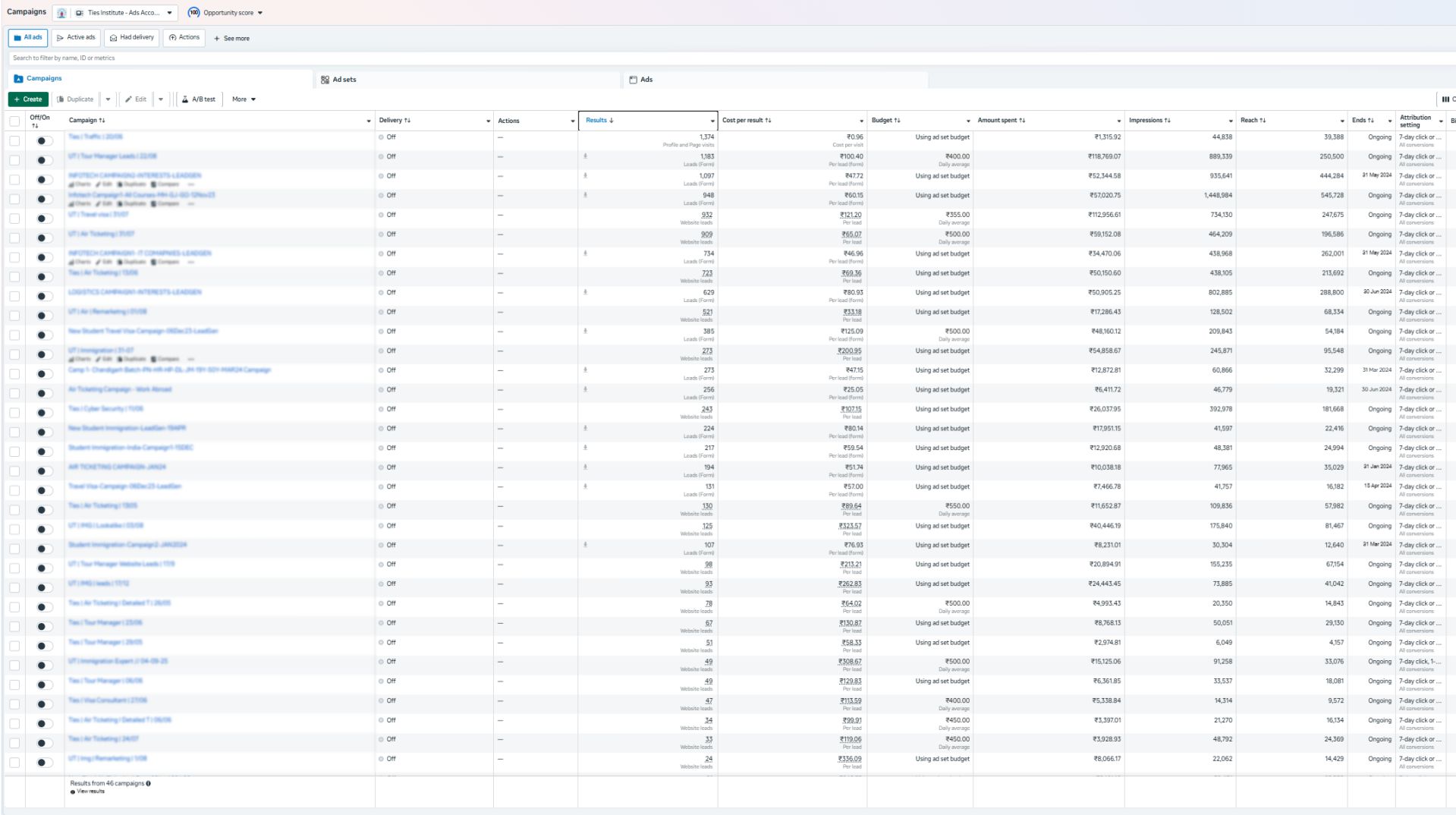
Task: Click the sort arrows under Off/On header
Action: coord(35,126)
